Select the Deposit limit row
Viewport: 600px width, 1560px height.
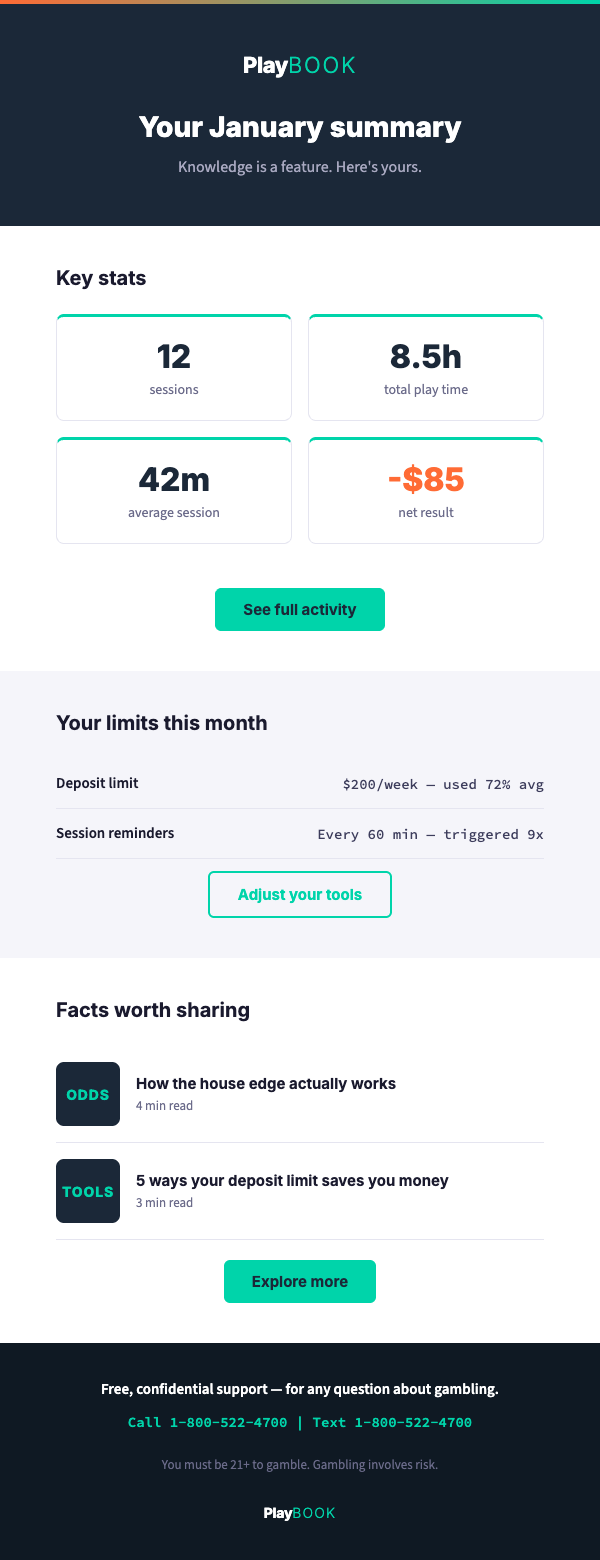(x=300, y=783)
